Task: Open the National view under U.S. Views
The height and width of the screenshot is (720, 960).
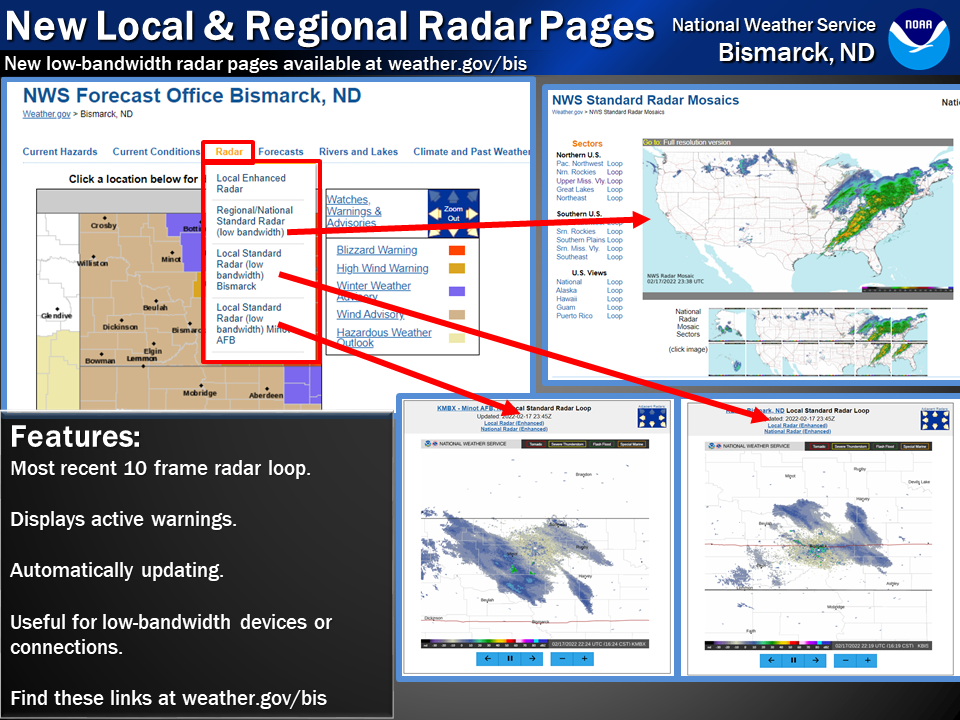Action: pyautogui.click(x=569, y=282)
